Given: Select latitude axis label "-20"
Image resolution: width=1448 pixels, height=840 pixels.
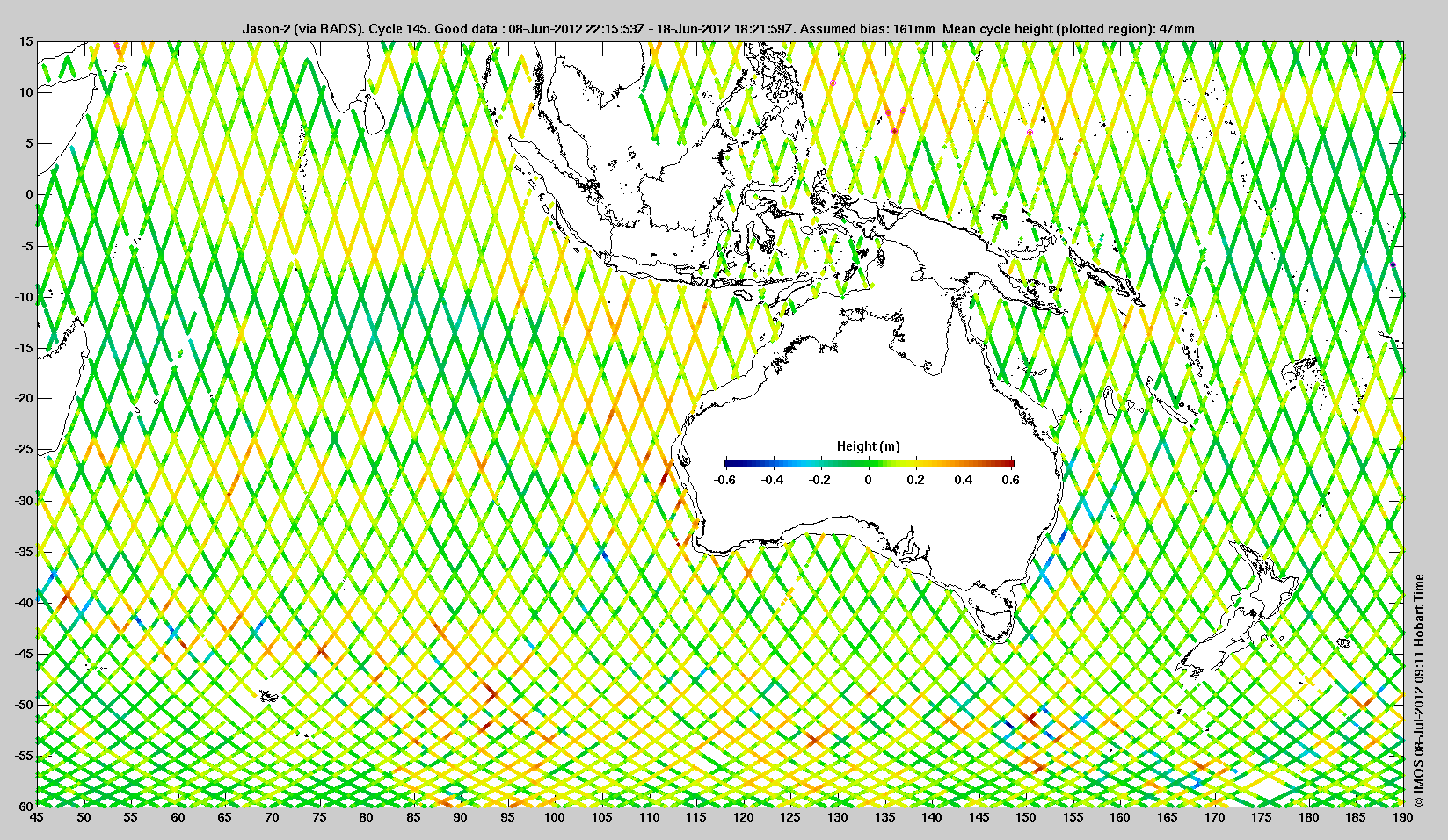Looking at the screenshot, I should (24, 399).
